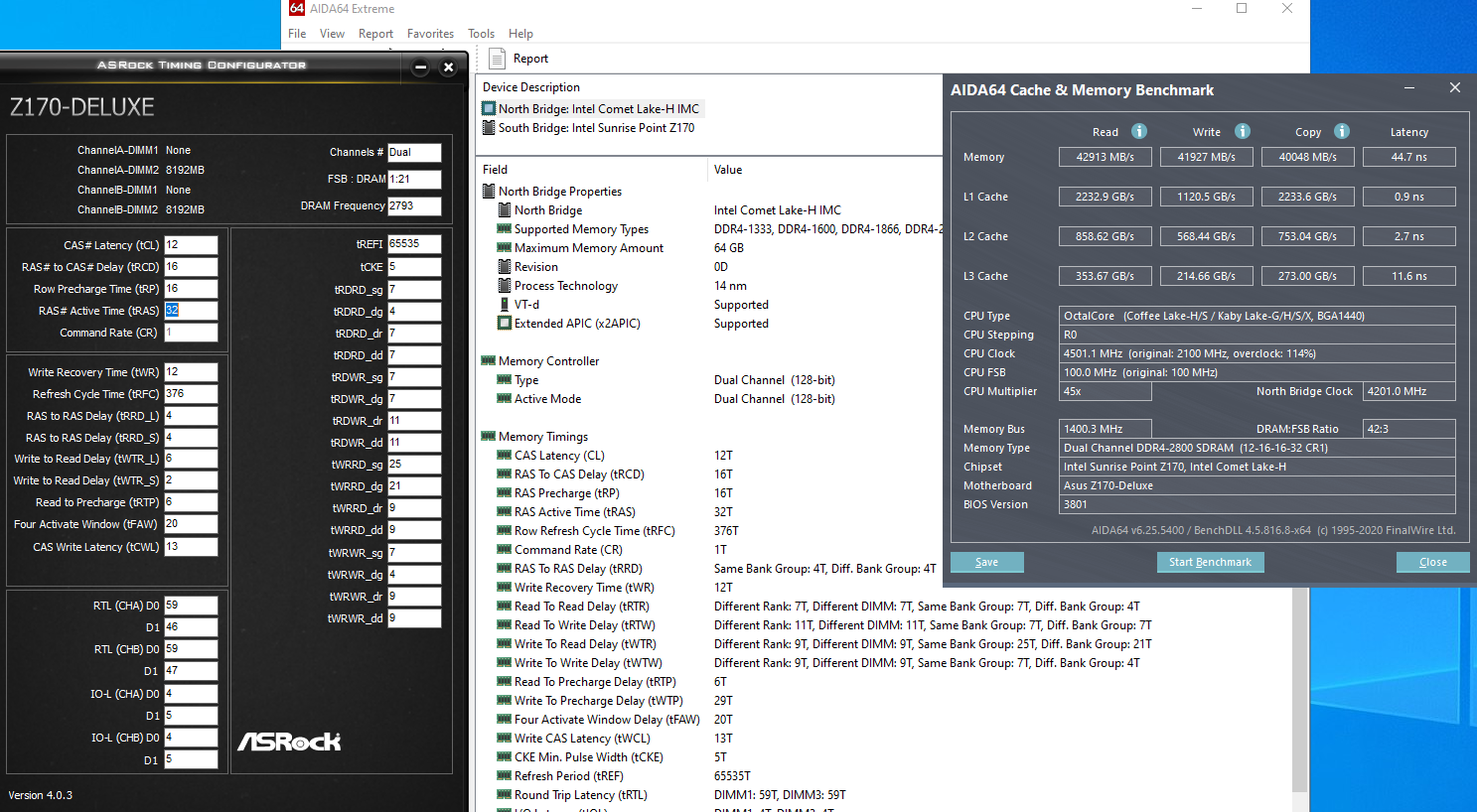This screenshot has height=812, width=1477.
Task: Click the Refresh Cycle Time (tRFC) field
Action: pyautogui.click(x=191, y=394)
